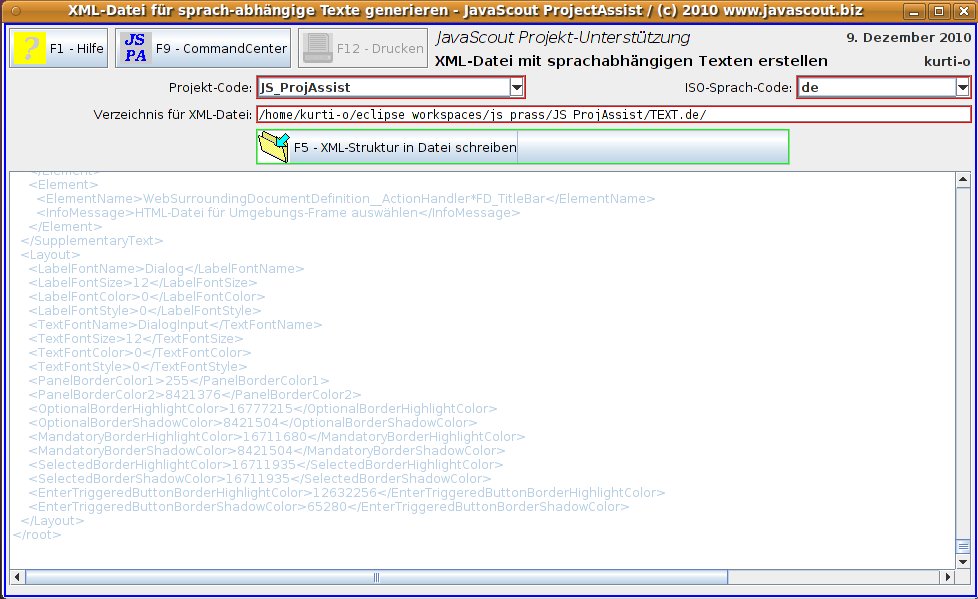Open CommandCenter via the JSPA icon
The height and width of the screenshot is (599, 978).
coord(135,48)
